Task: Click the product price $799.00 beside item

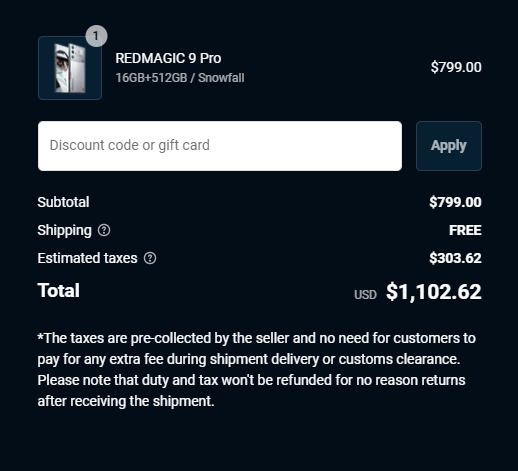Action: pyautogui.click(x=456, y=67)
